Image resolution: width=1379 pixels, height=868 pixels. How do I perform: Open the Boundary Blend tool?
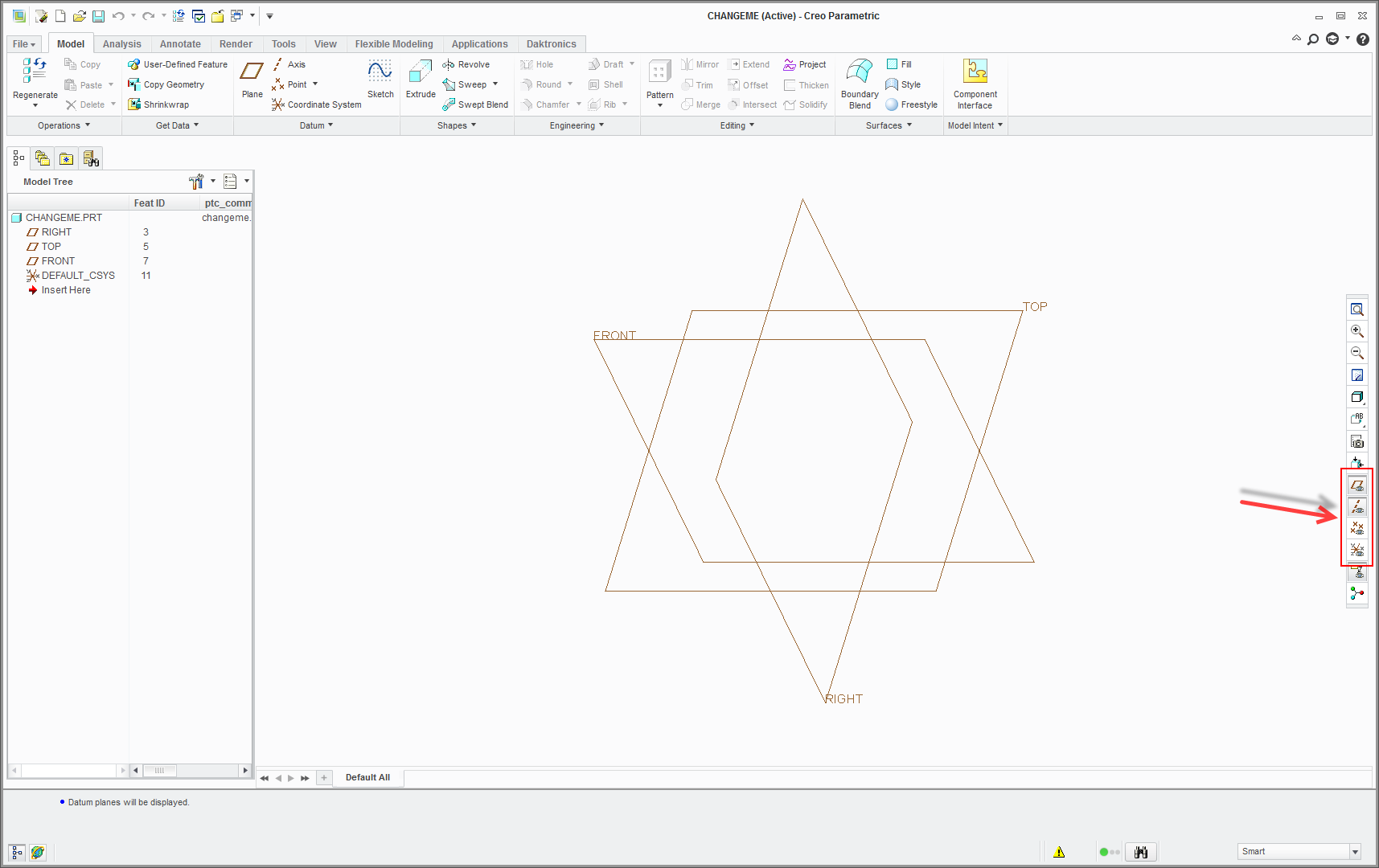(860, 84)
